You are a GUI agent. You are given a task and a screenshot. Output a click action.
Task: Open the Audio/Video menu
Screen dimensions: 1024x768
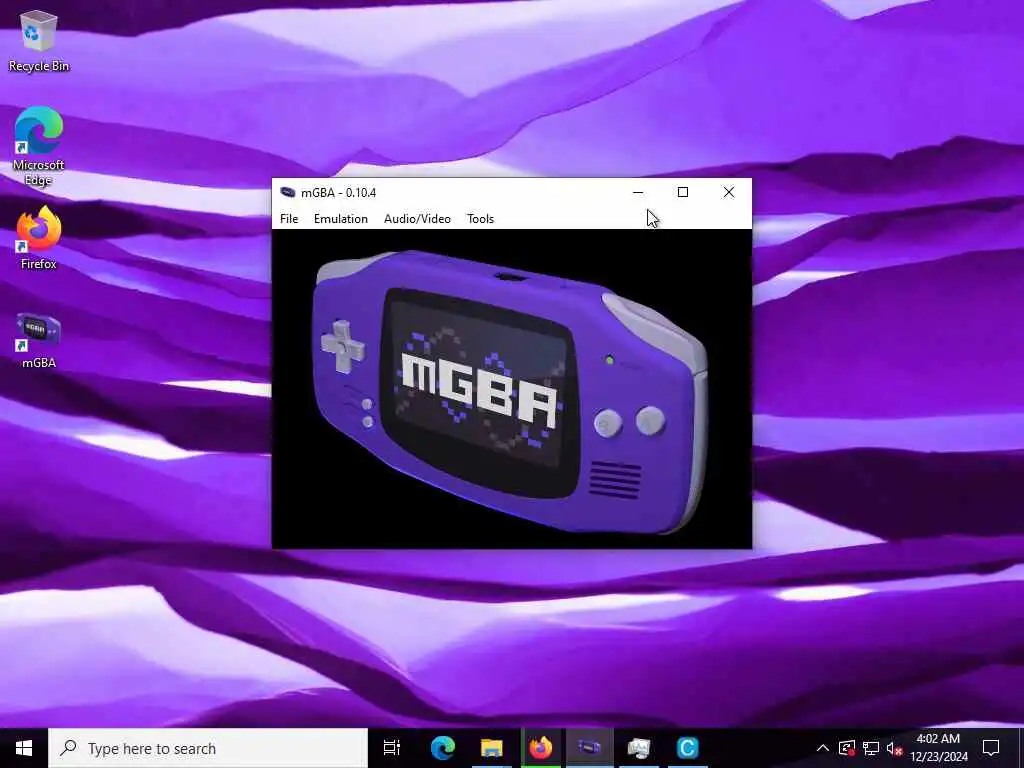tap(417, 219)
